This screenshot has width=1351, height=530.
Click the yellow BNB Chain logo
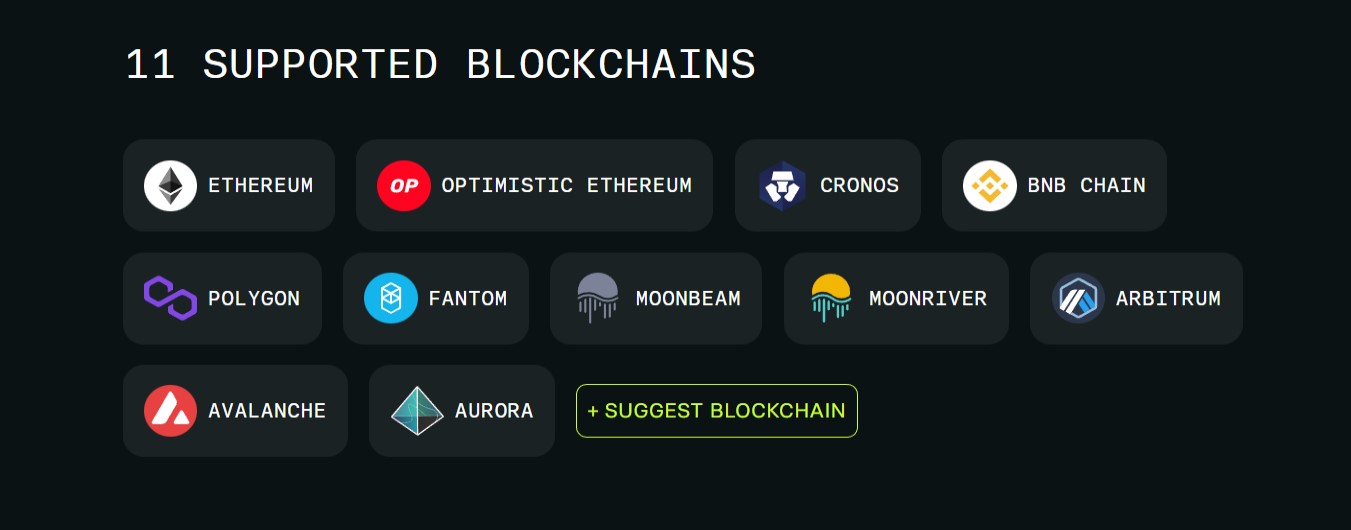tap(990, 186)
